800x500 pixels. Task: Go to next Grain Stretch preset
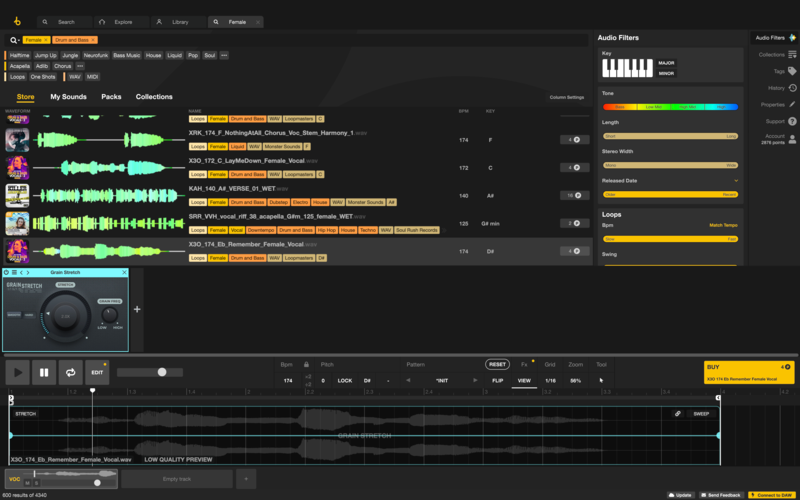point(28,272)
